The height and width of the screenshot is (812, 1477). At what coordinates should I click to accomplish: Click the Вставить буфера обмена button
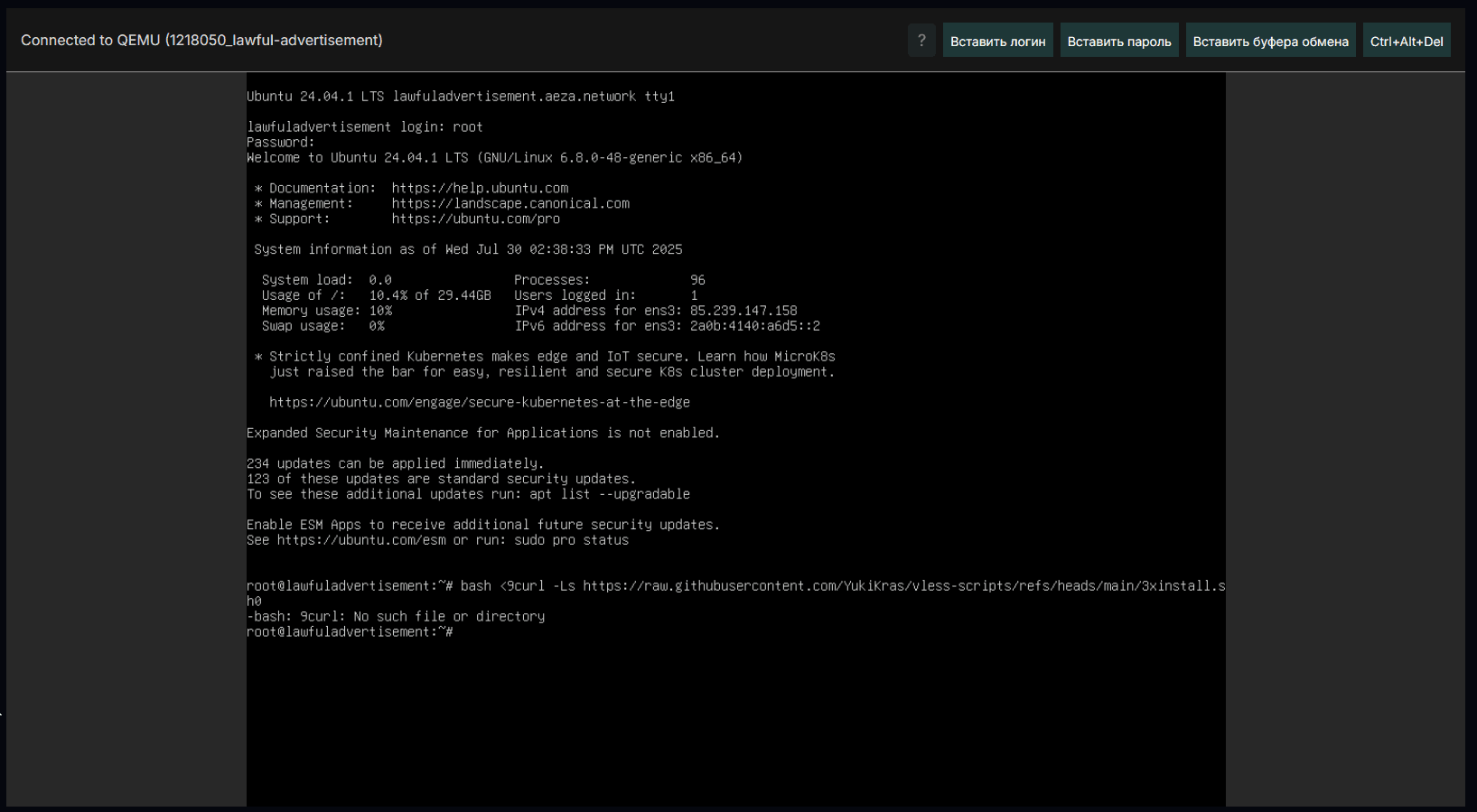click(1269, 41)
